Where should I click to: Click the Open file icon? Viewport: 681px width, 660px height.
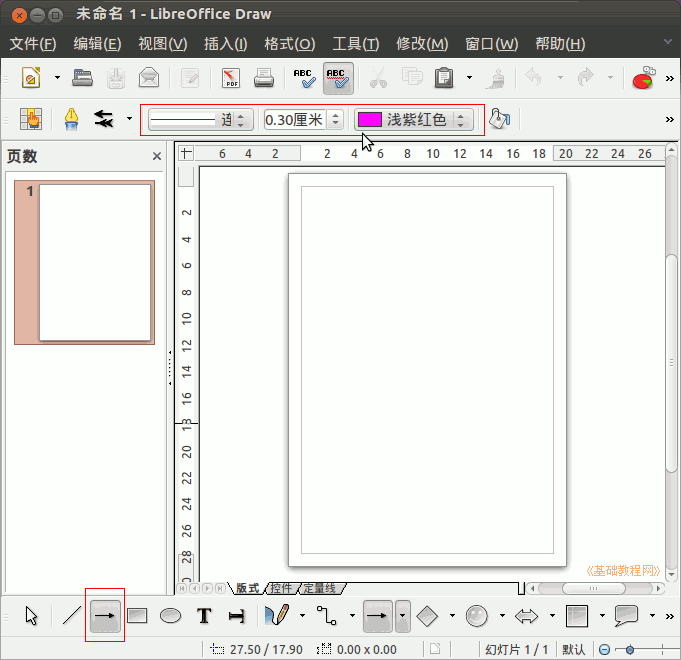coord(83,77)
